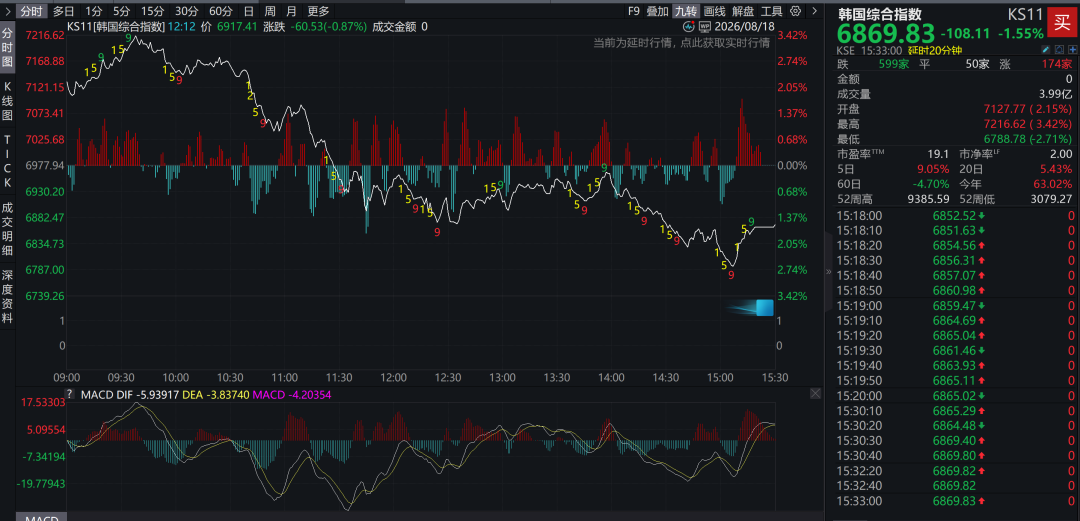Viewport: 1080px width, 521px height.
Task: Collapse the right quote panel handle
Action: (x=829, y=272)
